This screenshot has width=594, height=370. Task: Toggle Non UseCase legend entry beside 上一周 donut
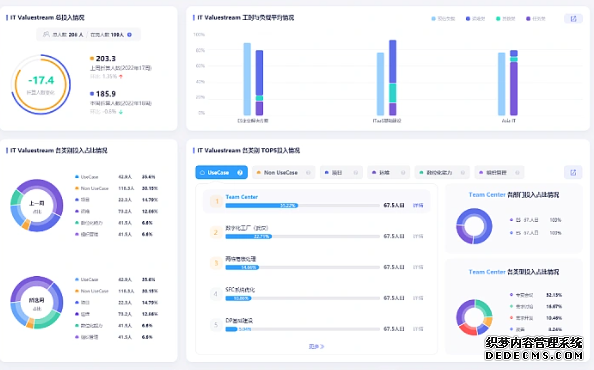[x=91, y=188]
